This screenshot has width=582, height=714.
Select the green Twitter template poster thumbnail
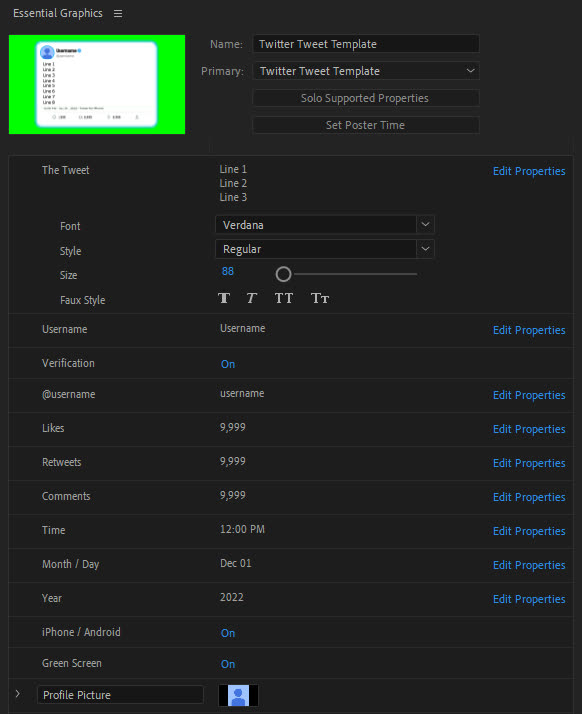tap(97, 84)
